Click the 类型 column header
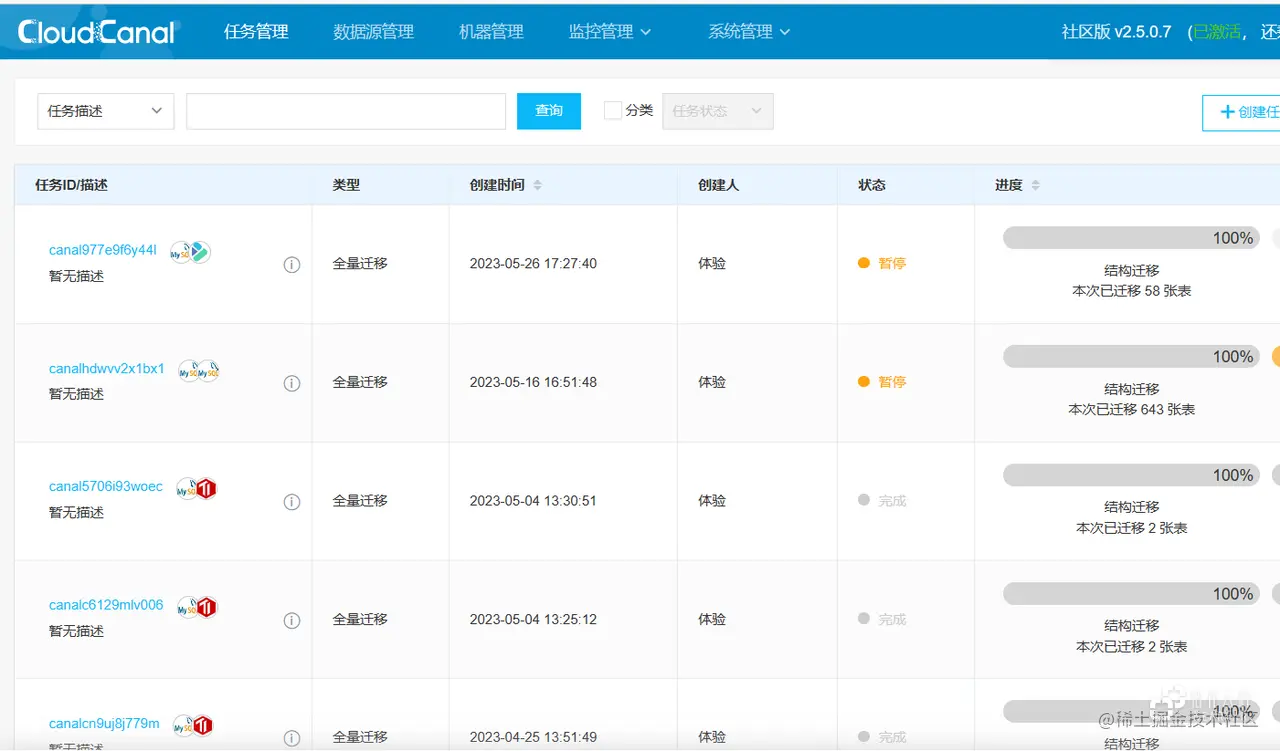The image size is (1280, 751). pyautogui.click(x=346, y=185)
